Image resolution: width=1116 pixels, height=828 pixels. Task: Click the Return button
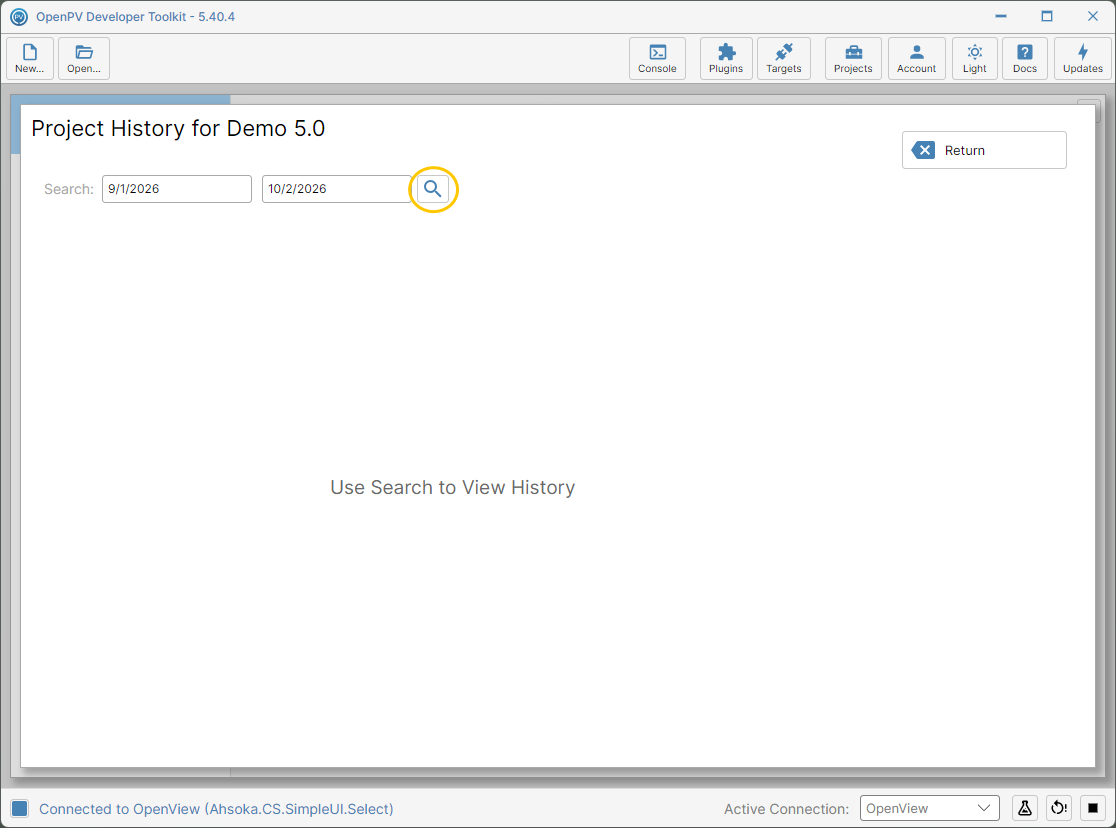click(x=984, y=150)
